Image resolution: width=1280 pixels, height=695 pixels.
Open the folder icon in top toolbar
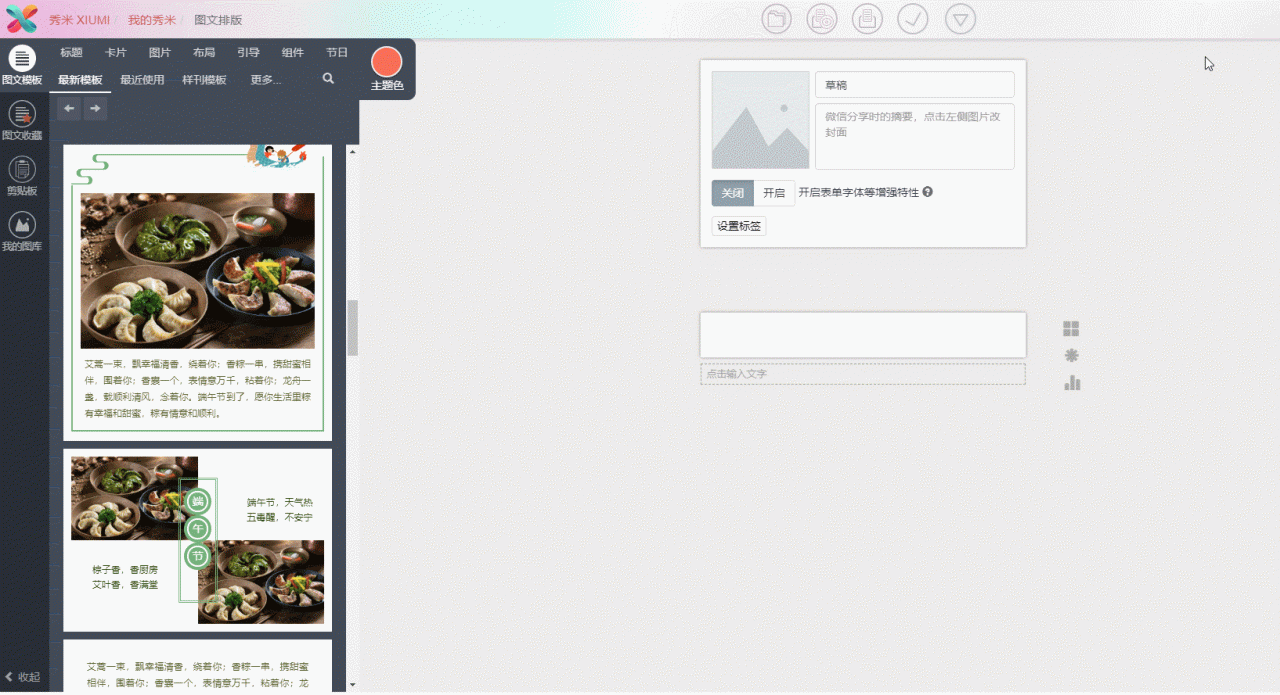pos(776,19)
